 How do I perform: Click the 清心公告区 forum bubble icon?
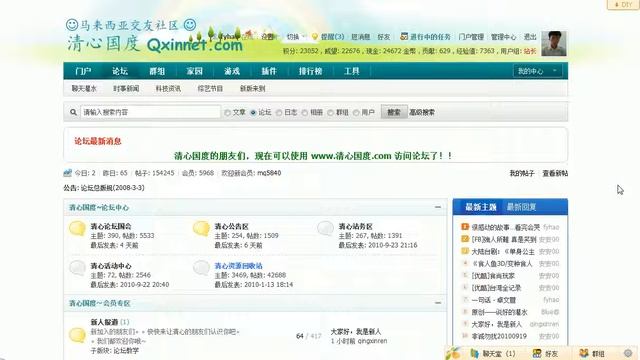tap(201, 229)
